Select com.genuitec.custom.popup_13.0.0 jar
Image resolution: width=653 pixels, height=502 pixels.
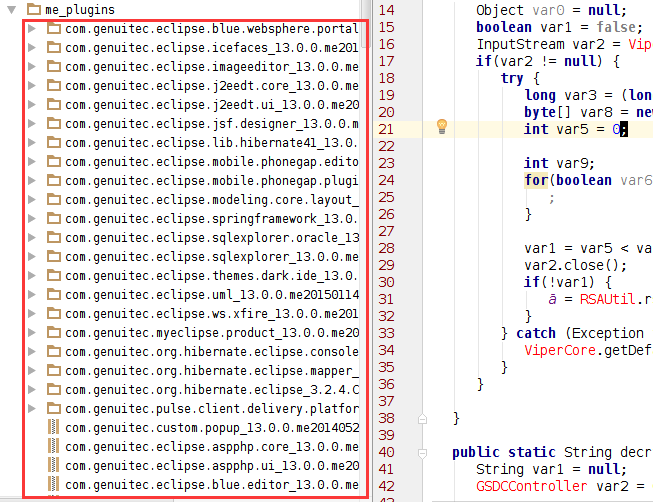point(212,428)
